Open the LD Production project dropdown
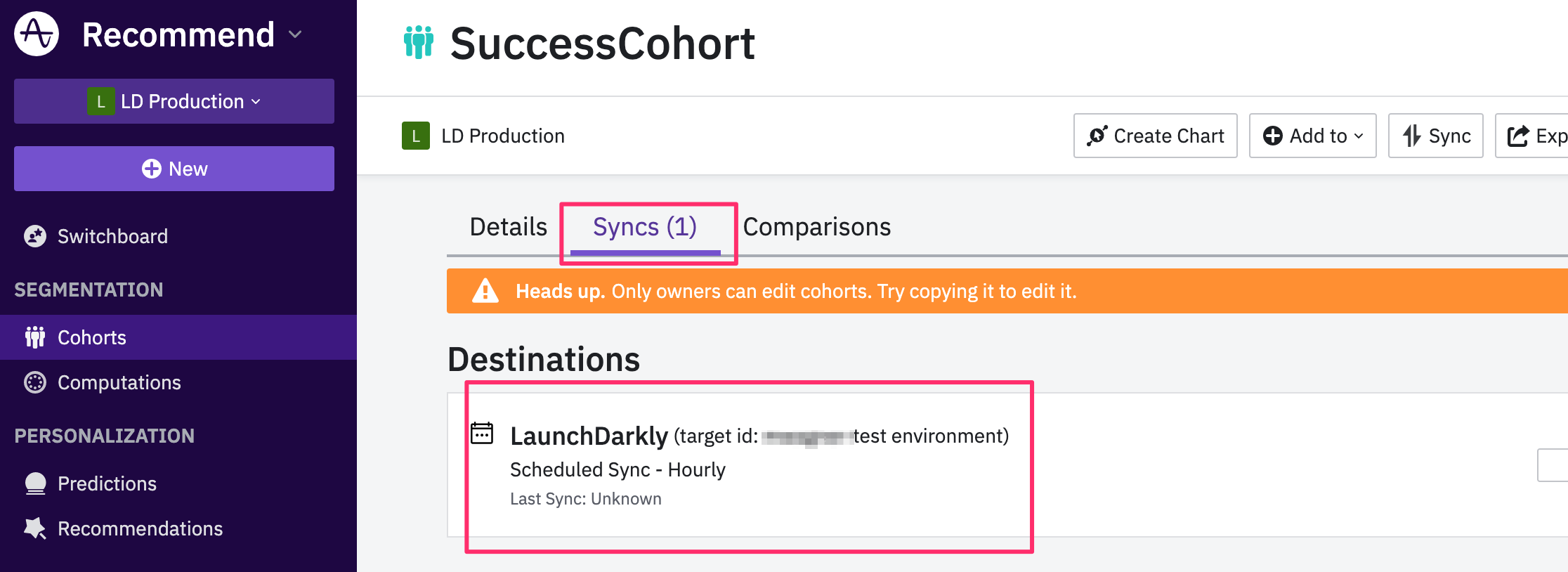Screen dimensions: 1568x572 click(174, 101)
